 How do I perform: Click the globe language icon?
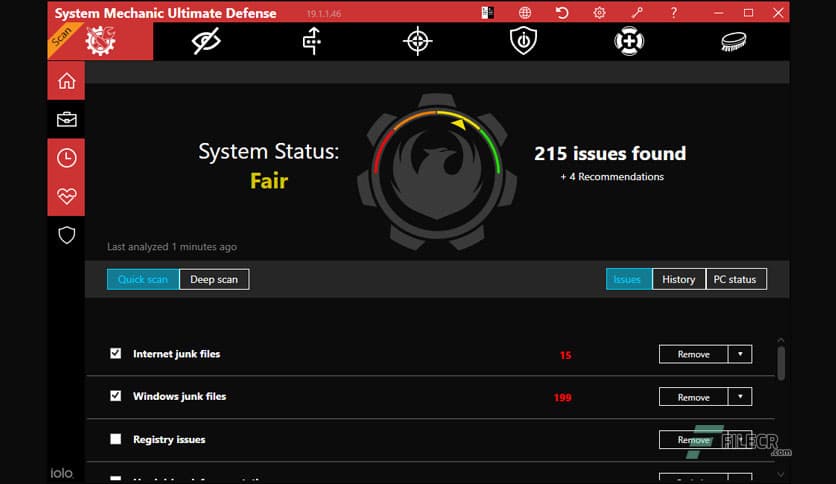[525, 12]
